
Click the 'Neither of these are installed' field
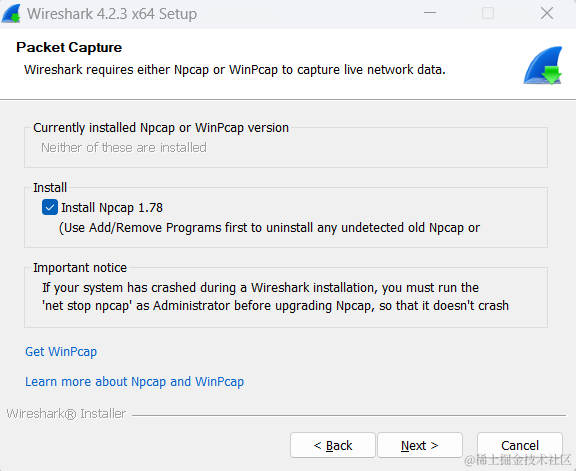pyautogui.click(x=124, y=148)
